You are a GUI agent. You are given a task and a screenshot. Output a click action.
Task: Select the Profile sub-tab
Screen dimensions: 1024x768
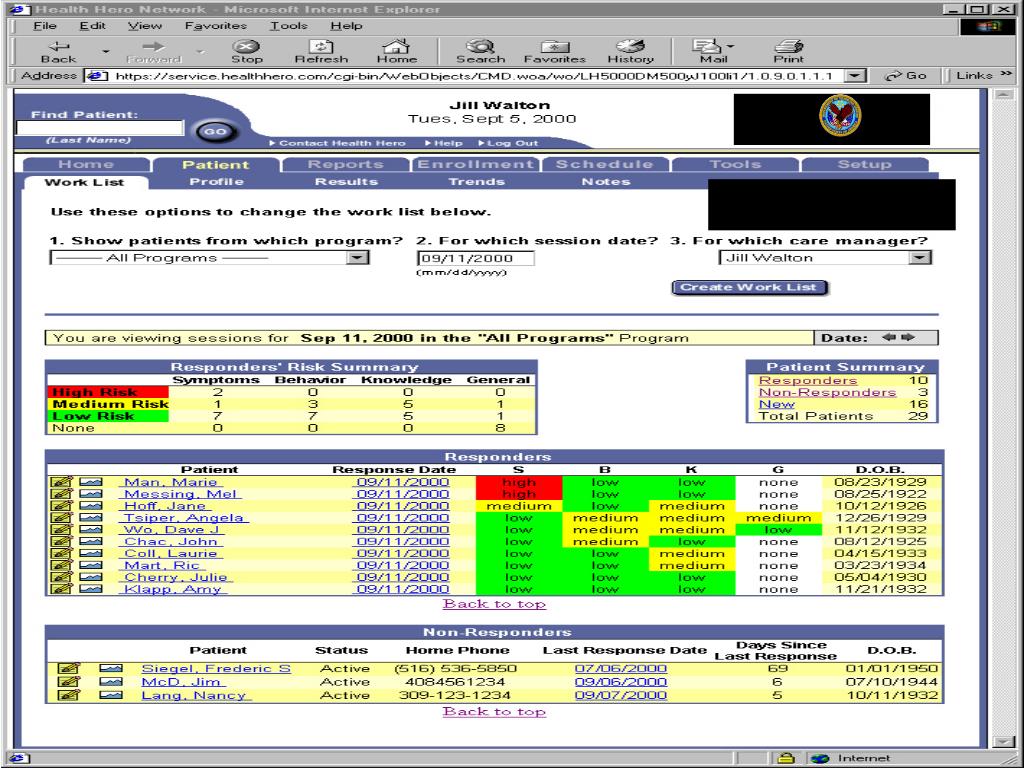click(216, 182)
